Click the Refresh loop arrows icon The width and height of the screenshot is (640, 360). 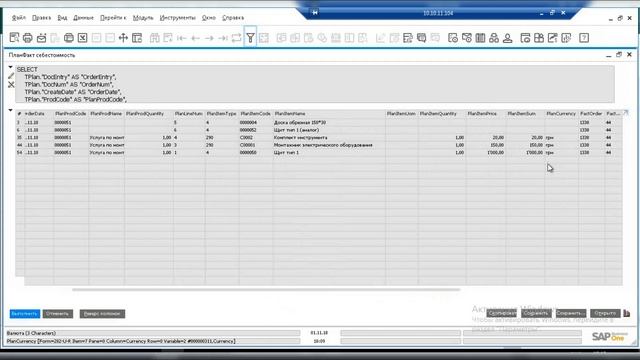tap(236, 38)
